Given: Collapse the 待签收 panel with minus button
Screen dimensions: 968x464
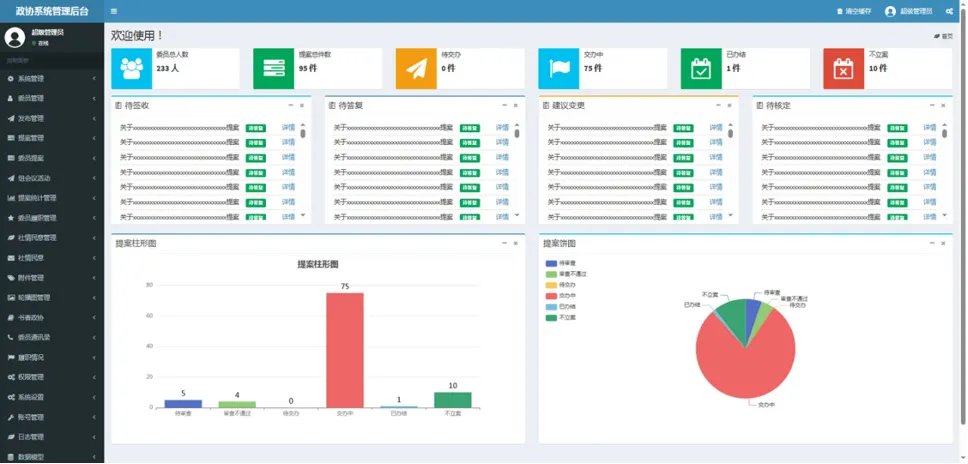Looking at the screenshot, I should (x=291, y=104).
